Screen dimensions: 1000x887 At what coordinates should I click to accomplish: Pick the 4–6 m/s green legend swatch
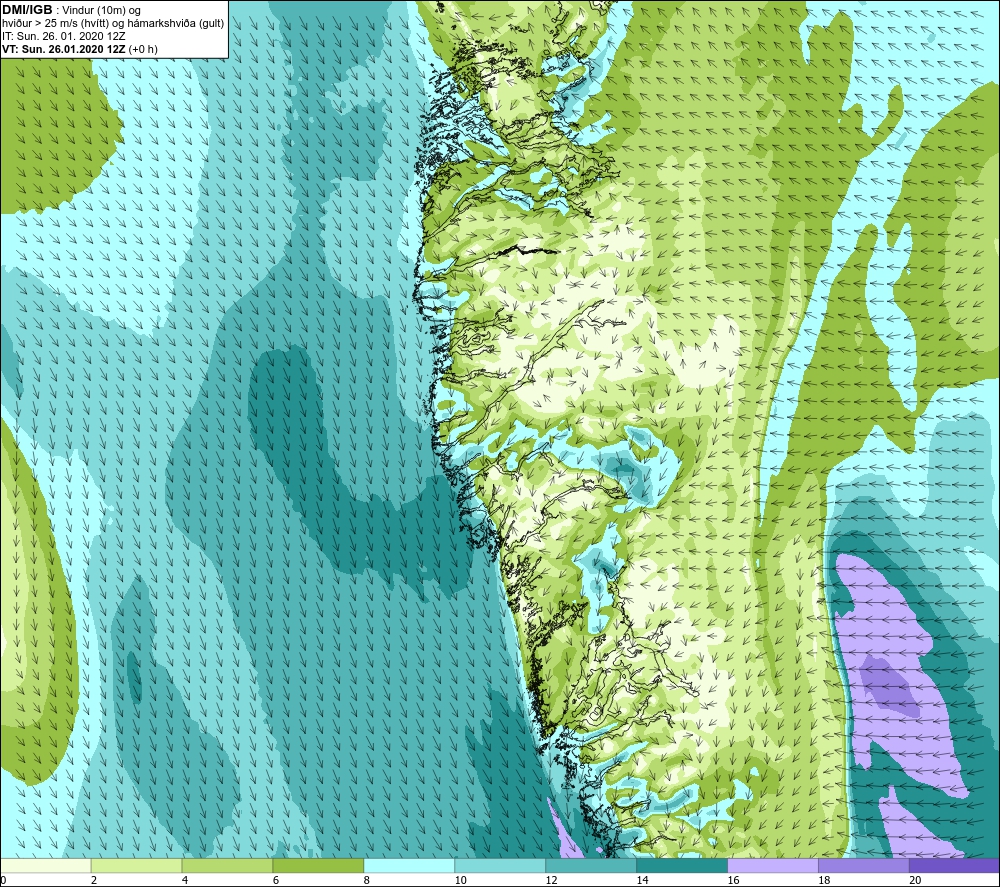tap(227, 866)
